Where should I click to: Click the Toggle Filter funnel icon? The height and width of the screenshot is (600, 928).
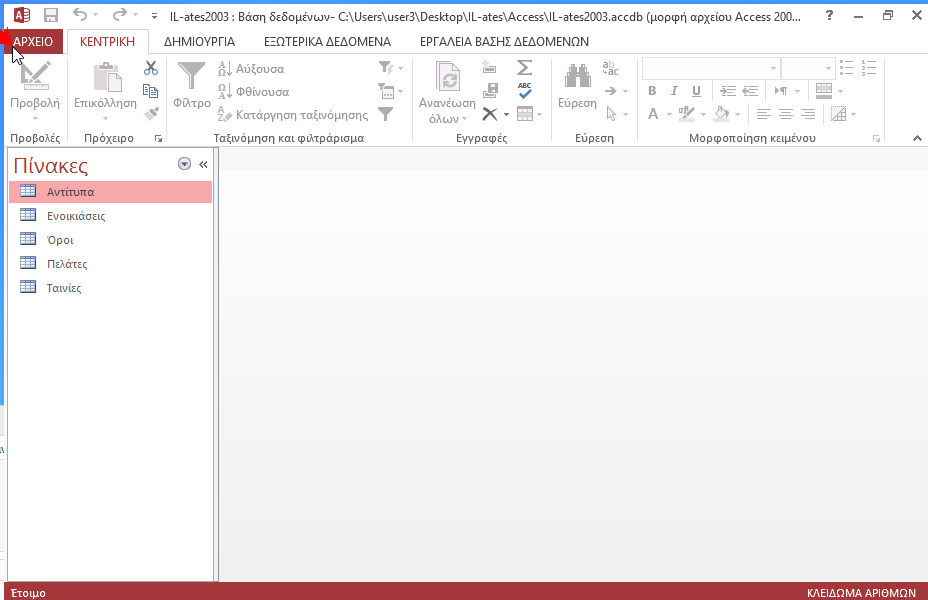(x=386, y=114)
